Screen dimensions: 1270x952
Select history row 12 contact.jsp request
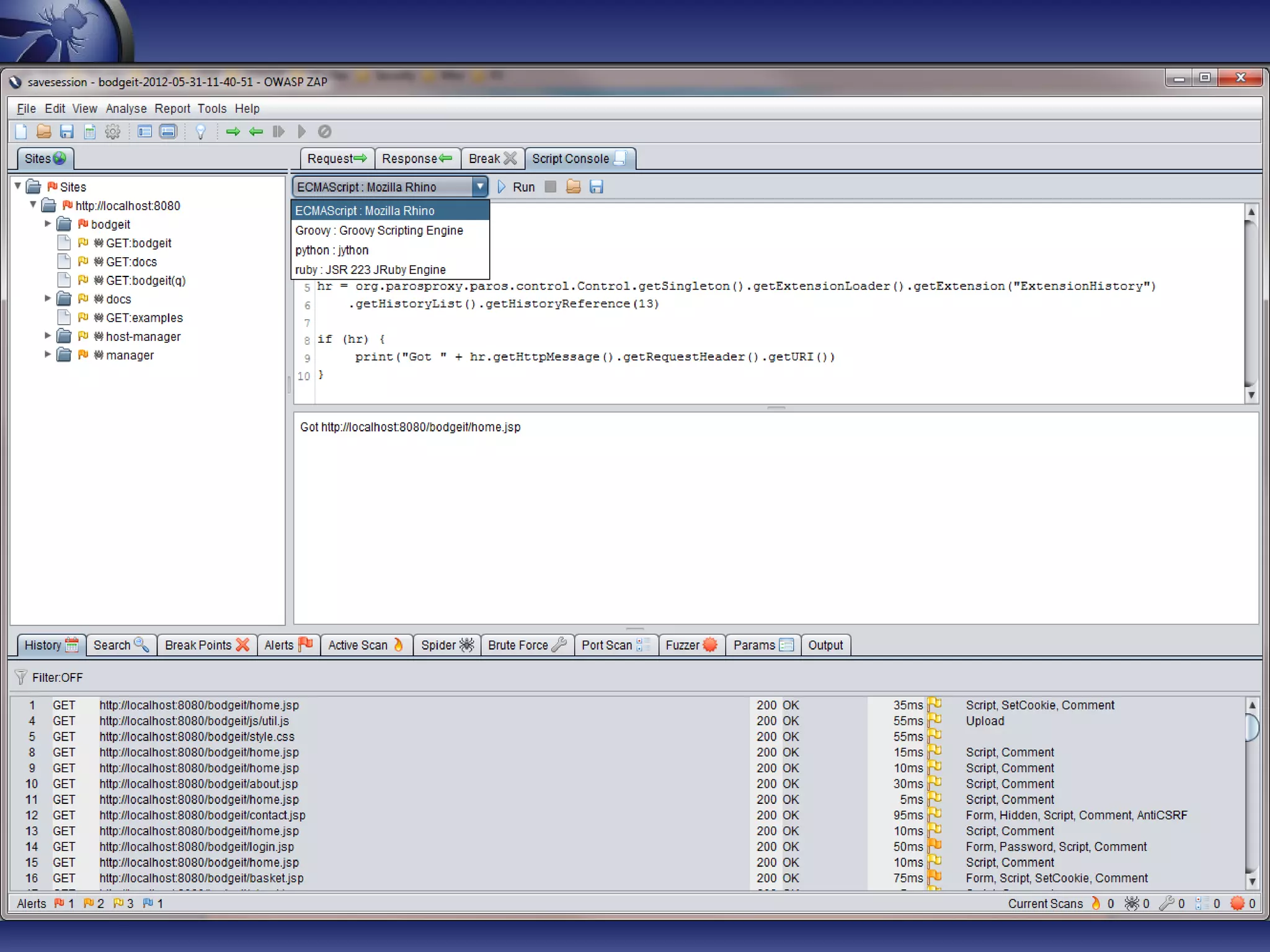coord(202,815)
